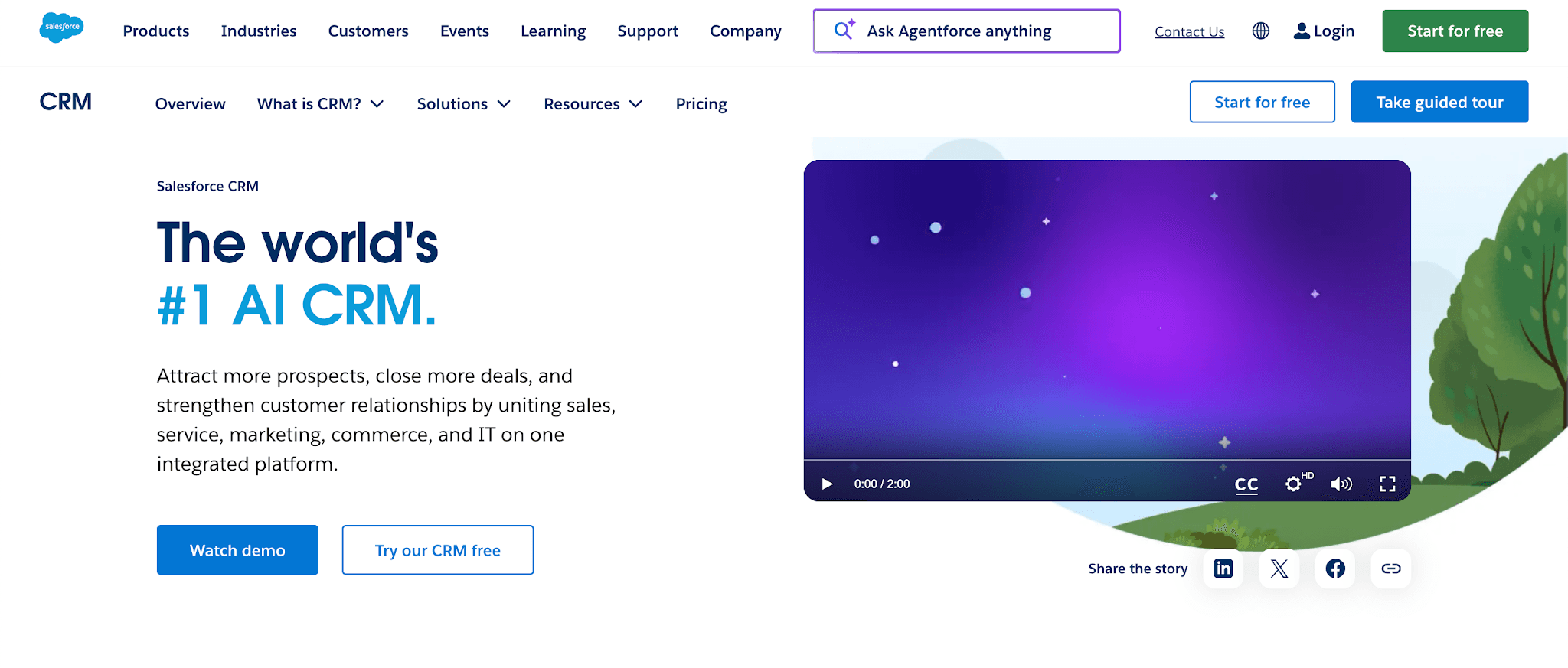Click the Salesforce cloud logo

pos(61,28)
